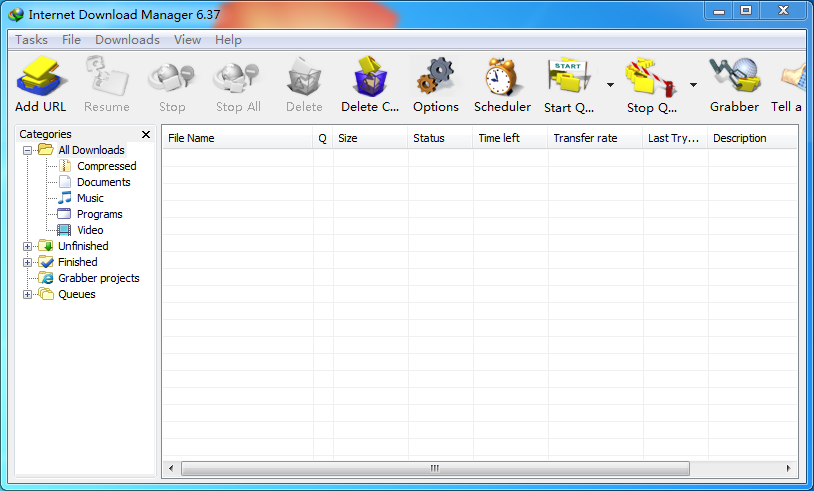Viewport: 814px width, 491px height.
Task: Open the Start Queue dropdown arrow
Action: pyautogui.click(x=610, y=85)
